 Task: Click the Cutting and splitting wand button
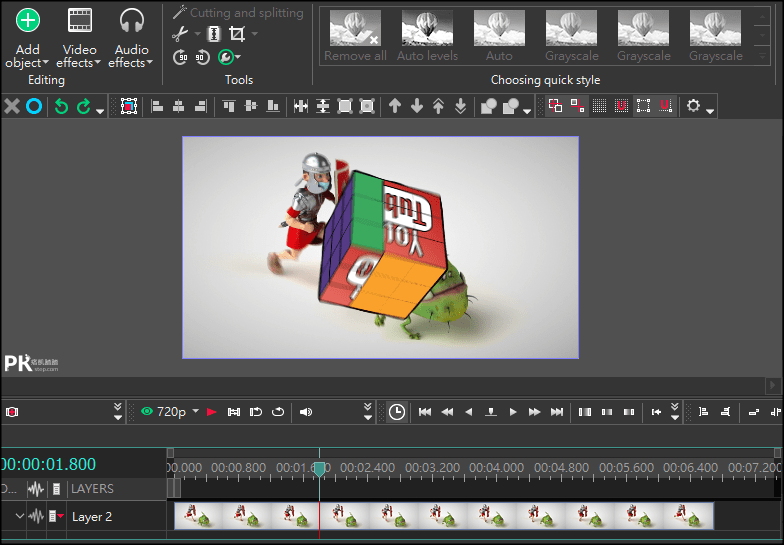[x=238, y=12]
